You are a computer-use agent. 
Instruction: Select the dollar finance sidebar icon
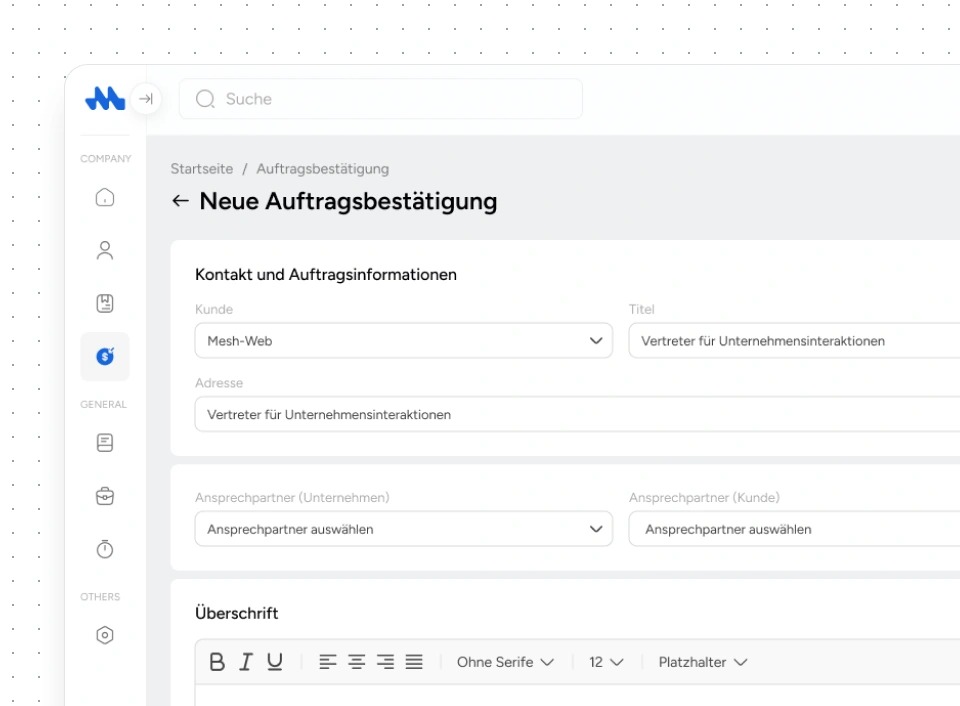click(x=105, y=357)
